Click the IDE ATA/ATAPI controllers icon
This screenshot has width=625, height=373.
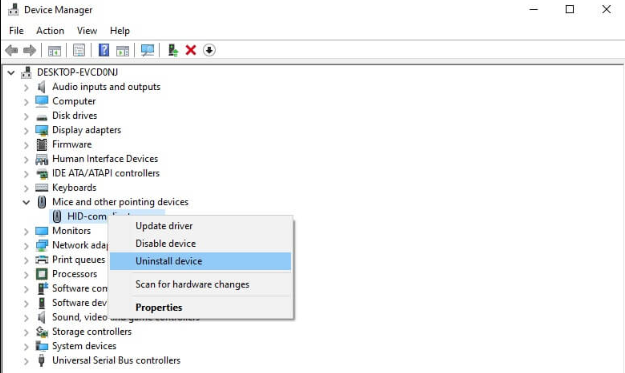click(41, 174)
